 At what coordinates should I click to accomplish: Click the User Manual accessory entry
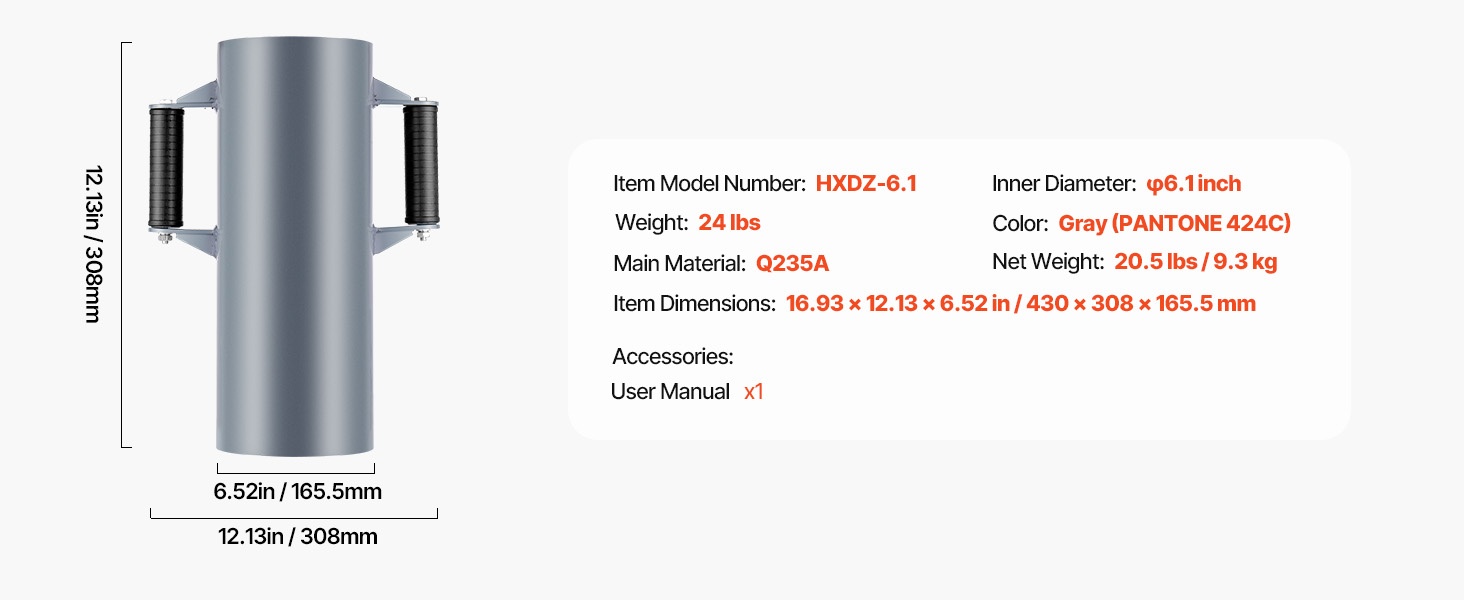pyautogui.click(x=670, y=392)
